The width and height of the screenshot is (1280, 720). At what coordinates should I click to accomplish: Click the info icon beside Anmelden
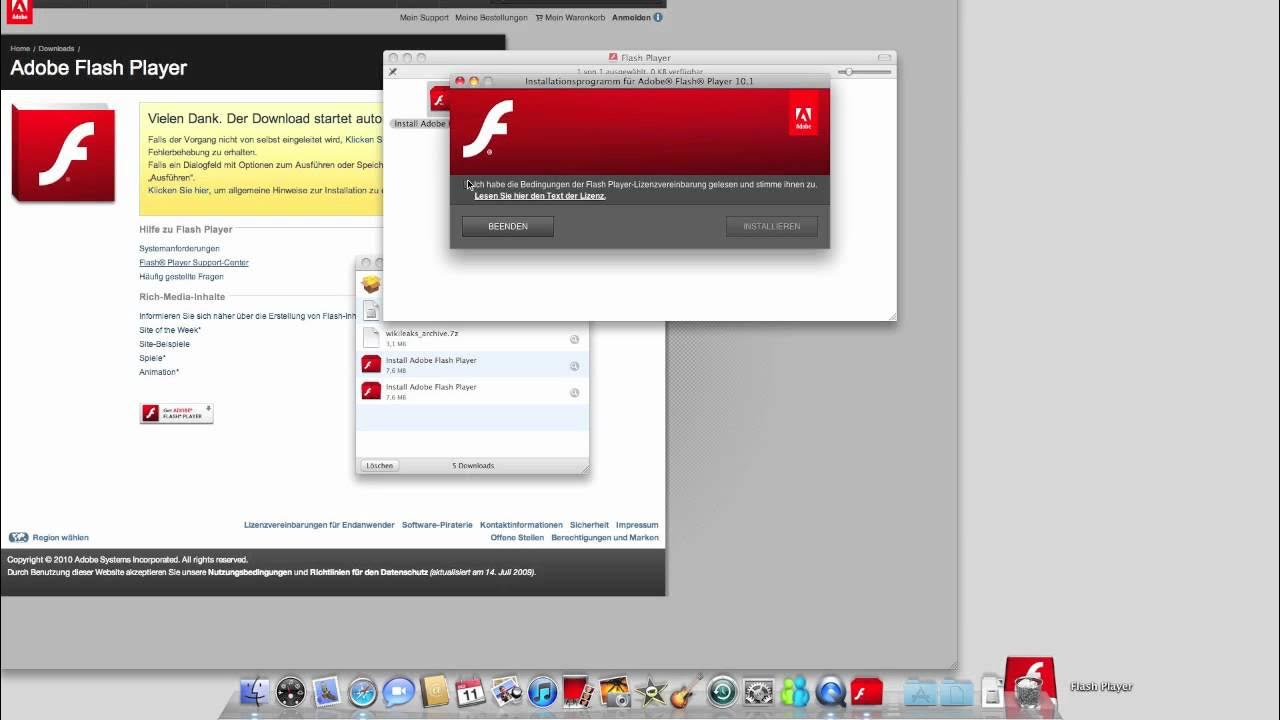[658, 17]
